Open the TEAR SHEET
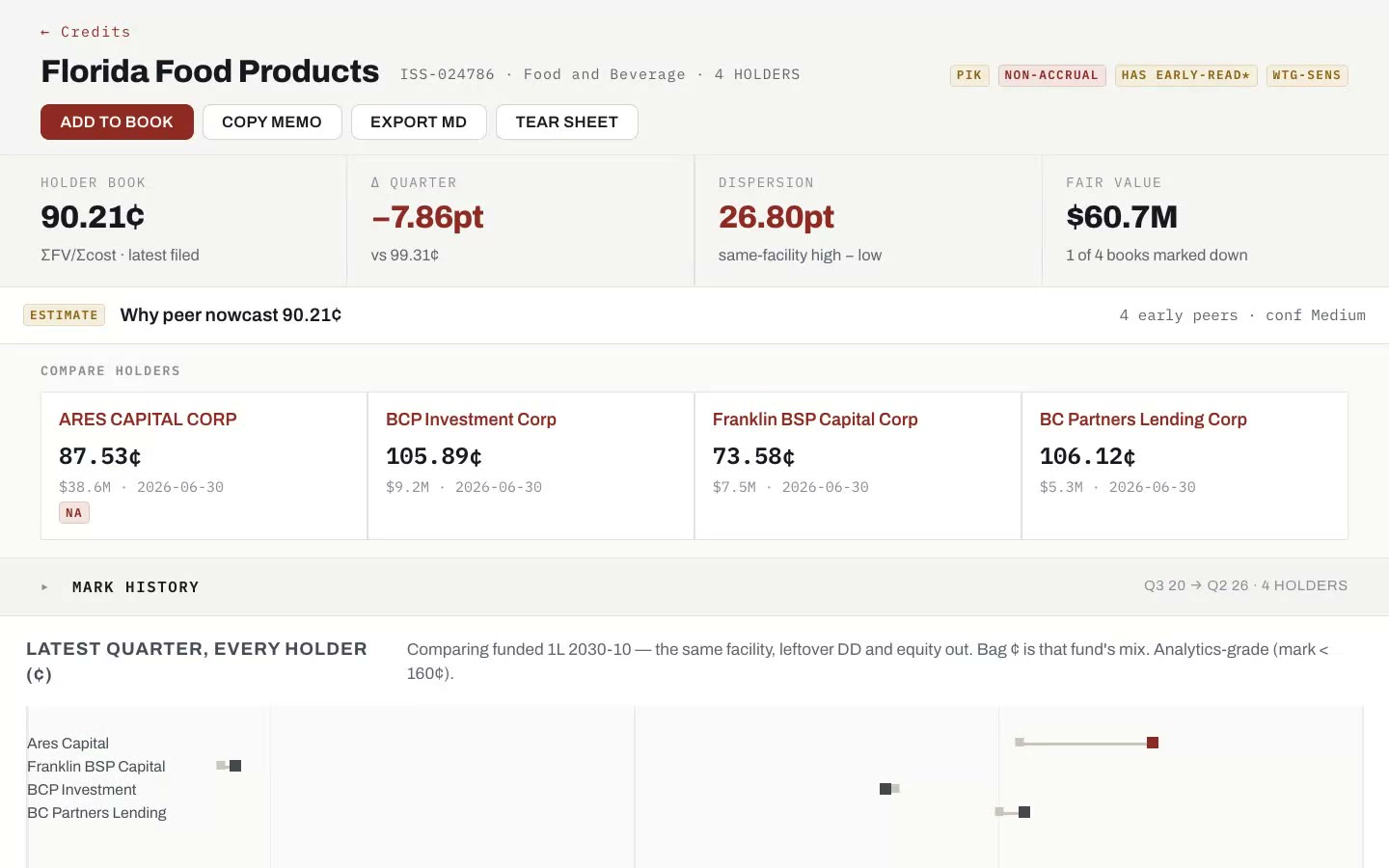This screenshot has width=1389, height=868. (567, 122)
